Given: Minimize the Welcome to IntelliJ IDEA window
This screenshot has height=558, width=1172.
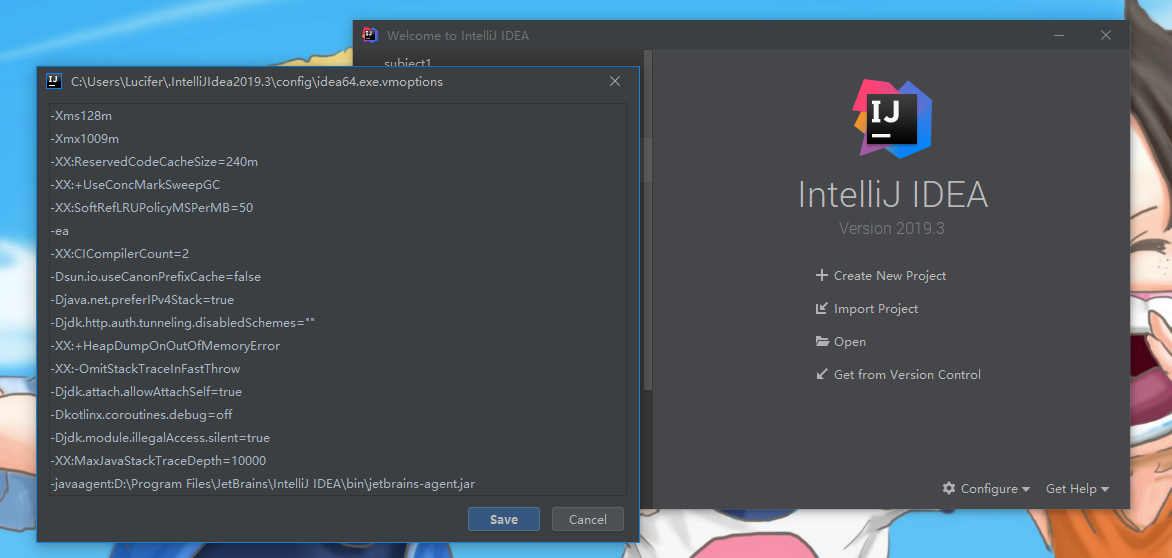Looking at the screenshot, I should tap(1059, 35).
